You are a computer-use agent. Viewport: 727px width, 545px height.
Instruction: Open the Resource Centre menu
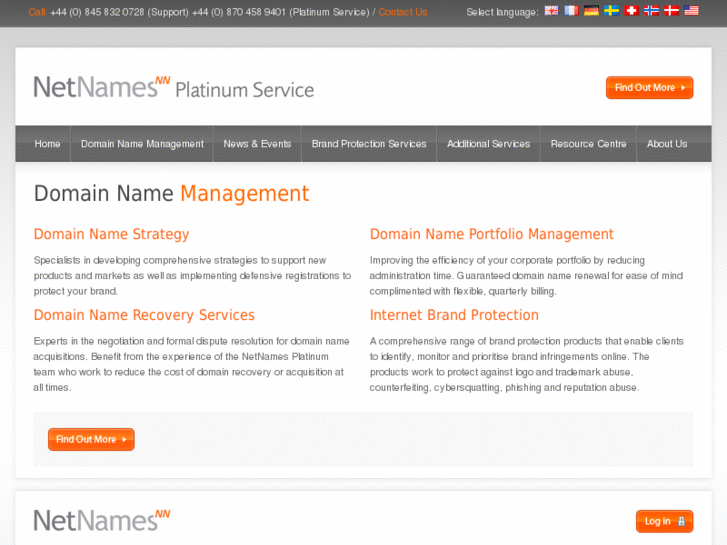[x=588, y=144]
